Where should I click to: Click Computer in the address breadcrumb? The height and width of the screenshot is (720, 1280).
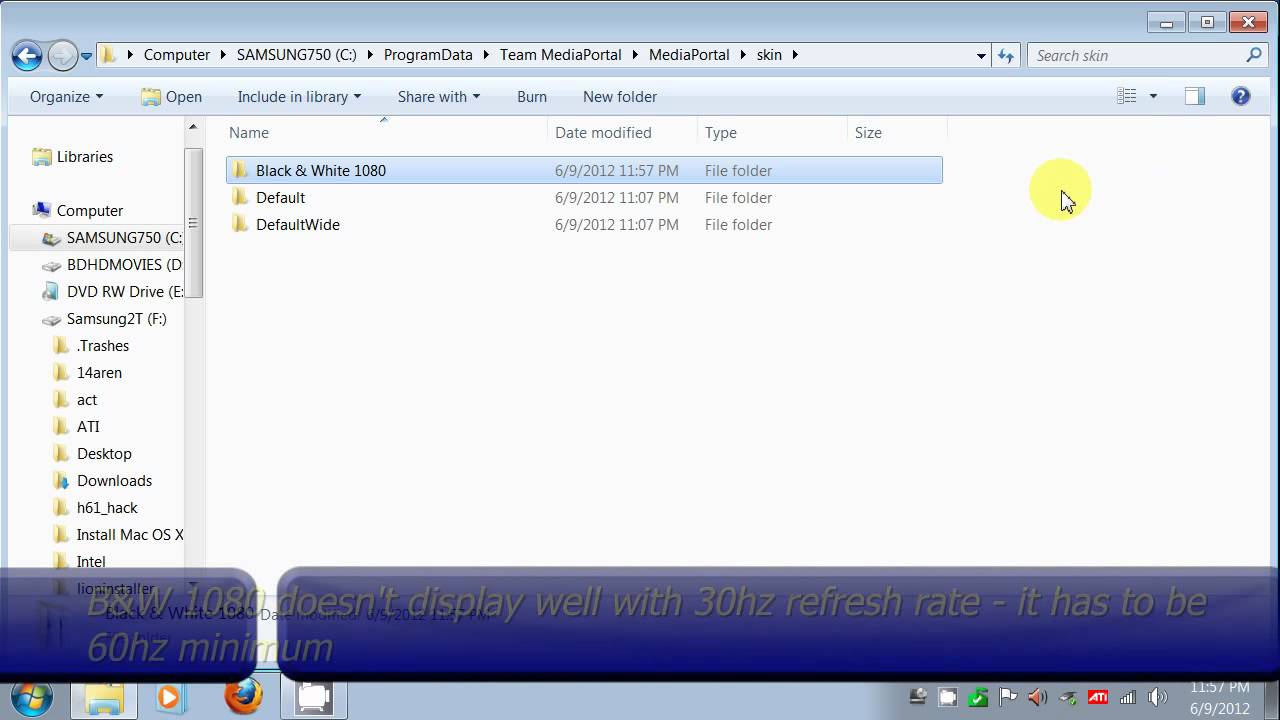coord(177,55)
